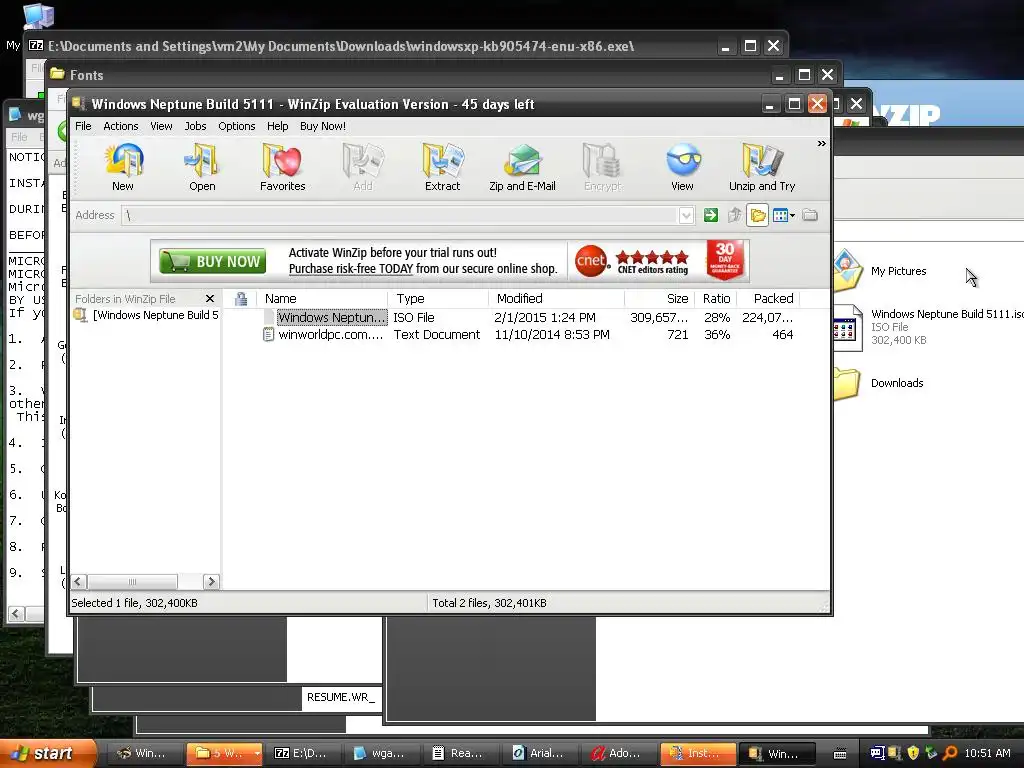Open the Actions menu
Image resolution: width=1024 pixels, height=768 pixels.
121,126
